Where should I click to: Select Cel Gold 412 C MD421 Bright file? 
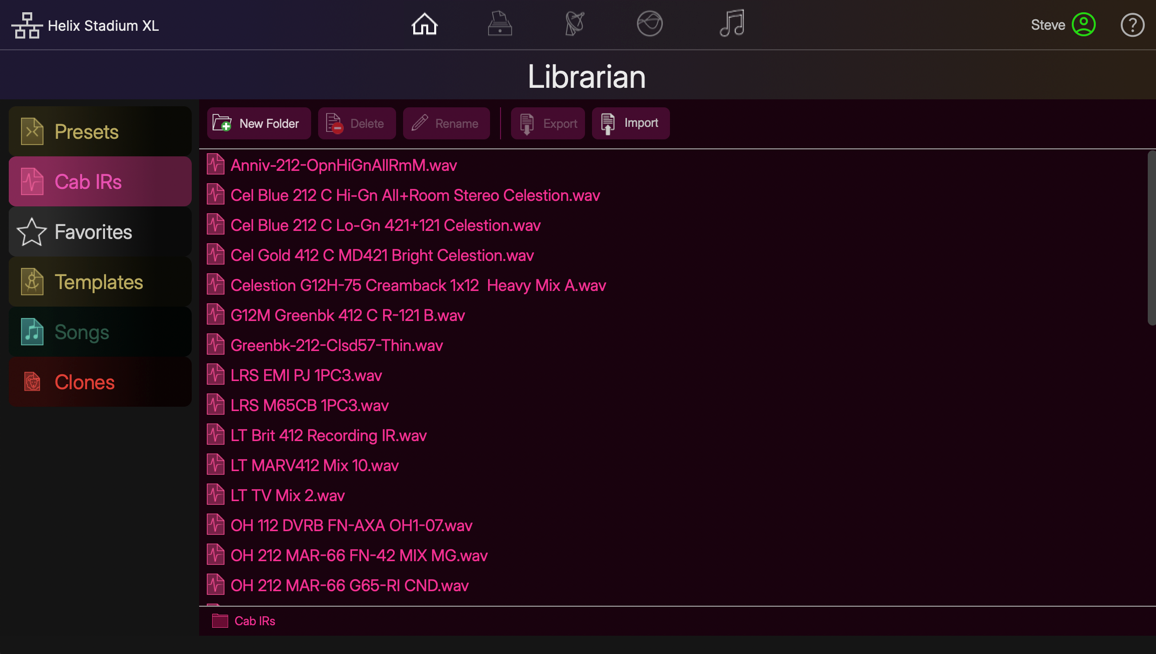382,255
